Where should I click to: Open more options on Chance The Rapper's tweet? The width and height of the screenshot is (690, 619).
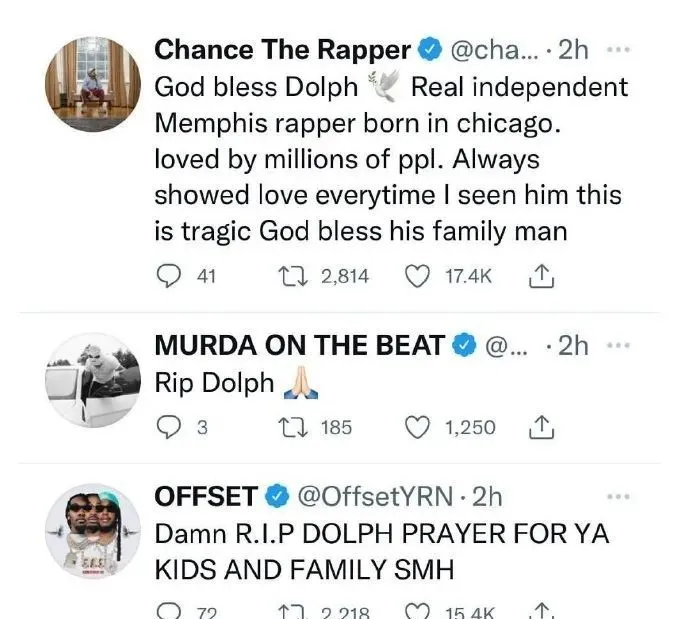620,50
